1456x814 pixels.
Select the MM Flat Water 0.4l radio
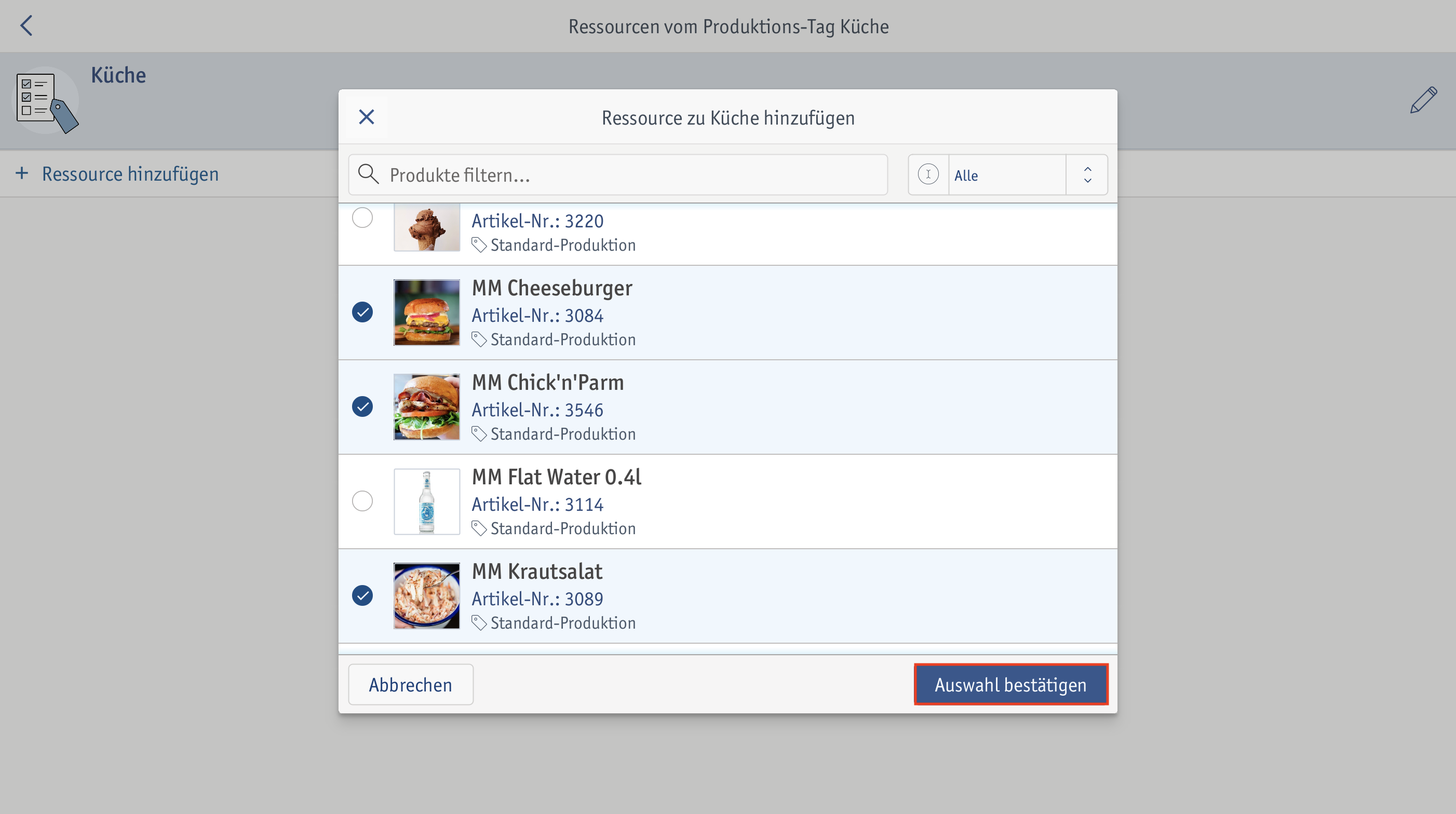(x=362, y=501)
